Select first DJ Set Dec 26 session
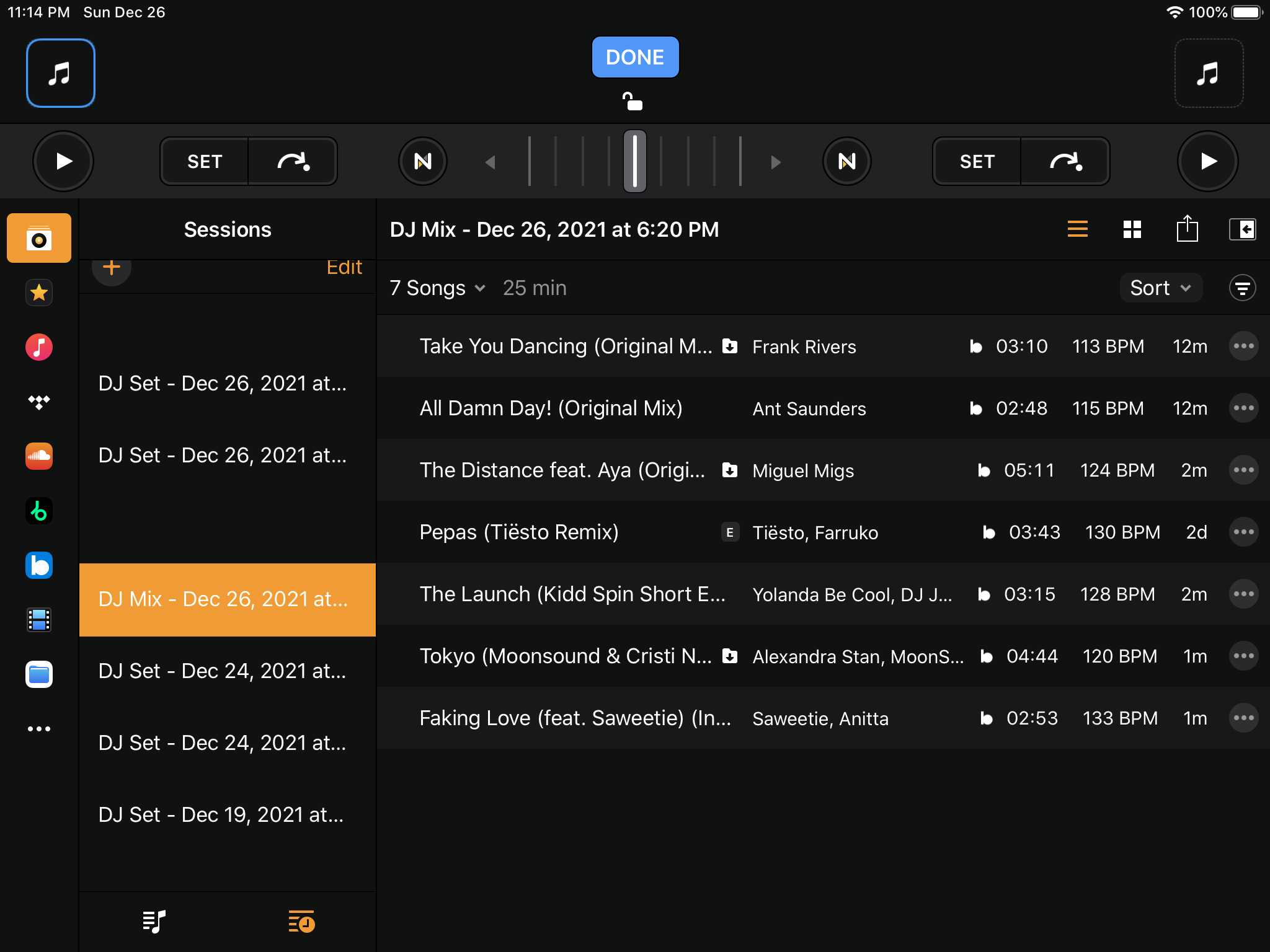 (228, 384)
